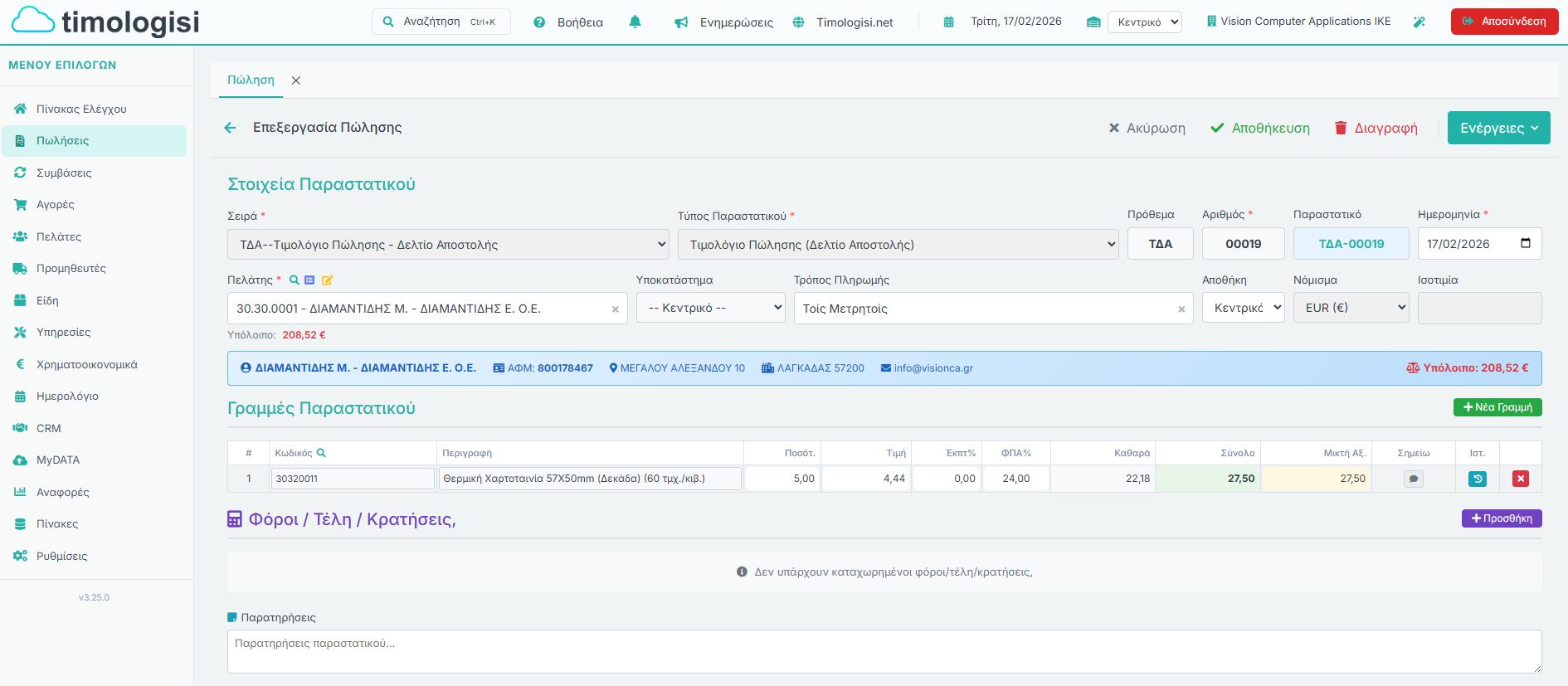Open the Τύπος Παραστατικού dropdown
The image size is (1568, 686).
[898, 245]
